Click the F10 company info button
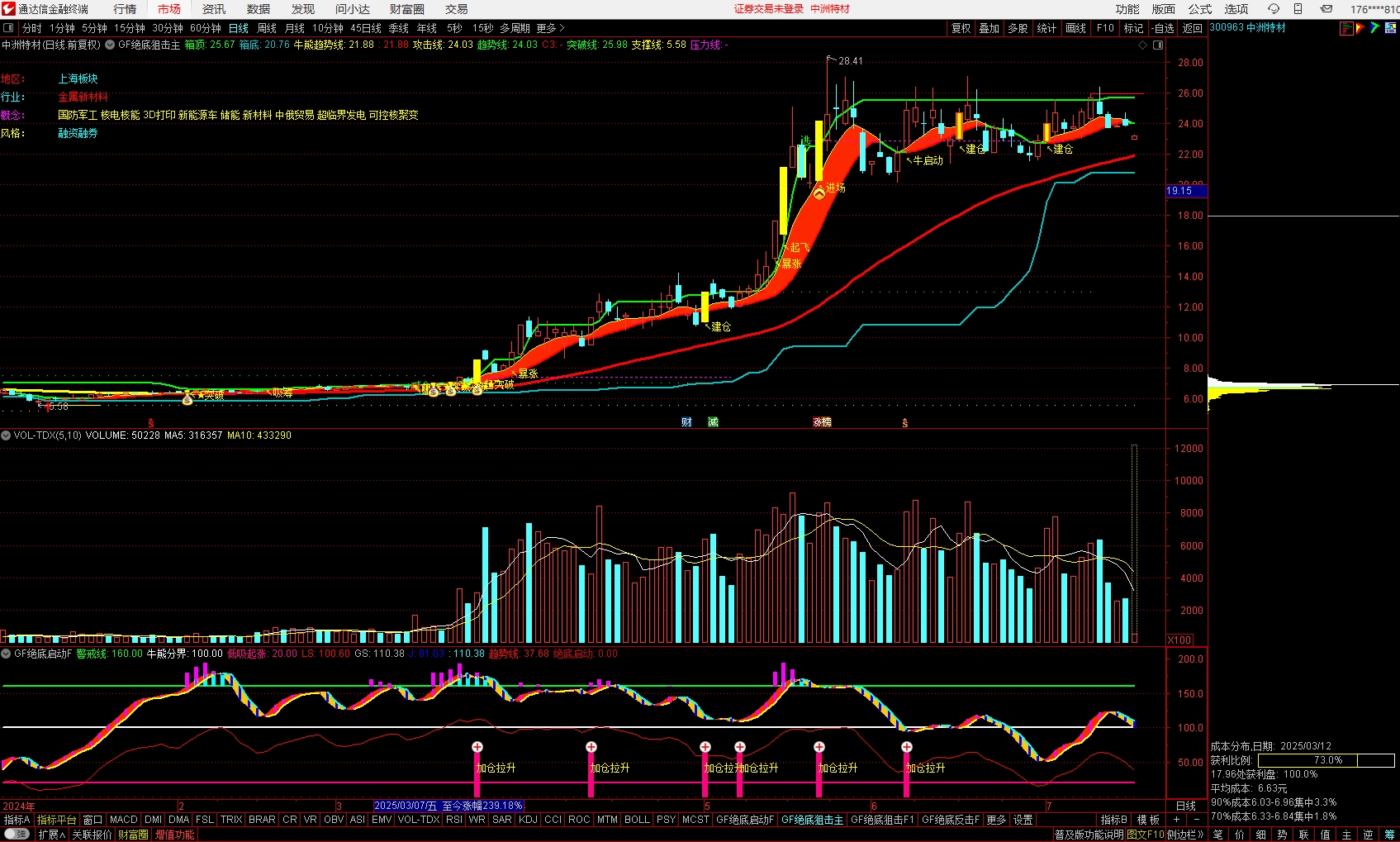Image resolution: width=1400 pixels, height=842 pixels. point(1105,28)
